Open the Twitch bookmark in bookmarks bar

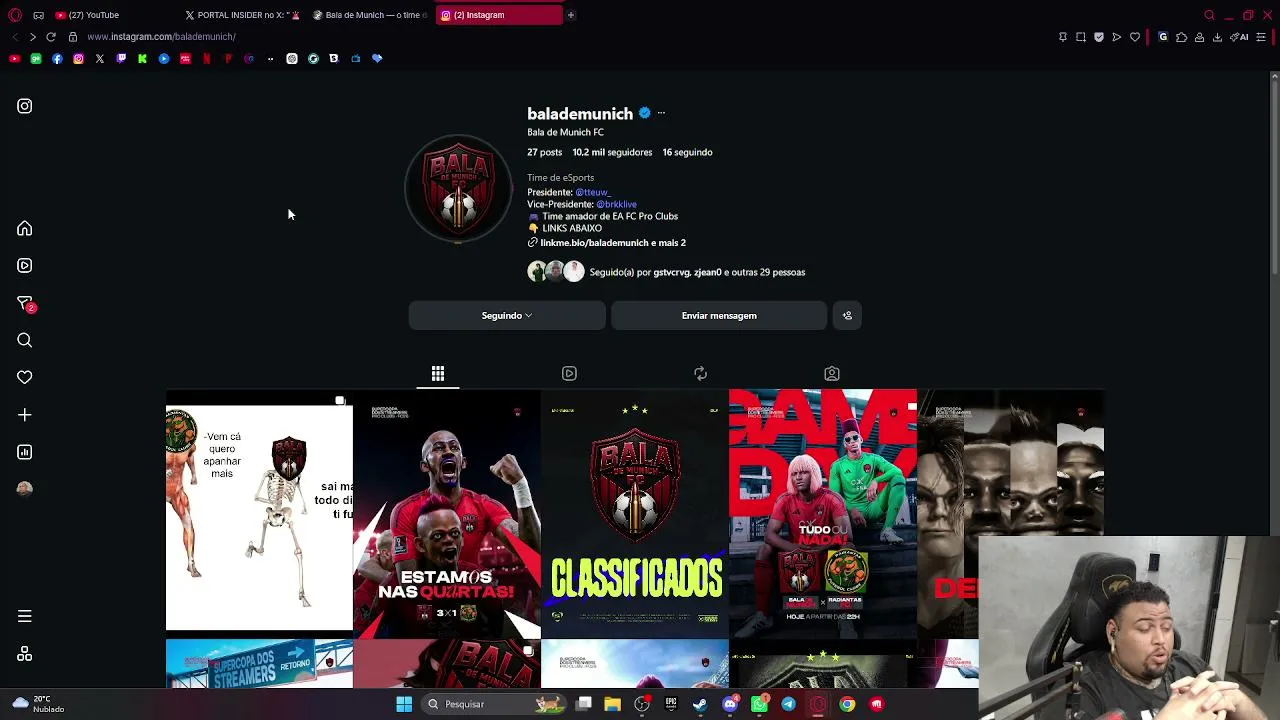(x=121, y=59)
